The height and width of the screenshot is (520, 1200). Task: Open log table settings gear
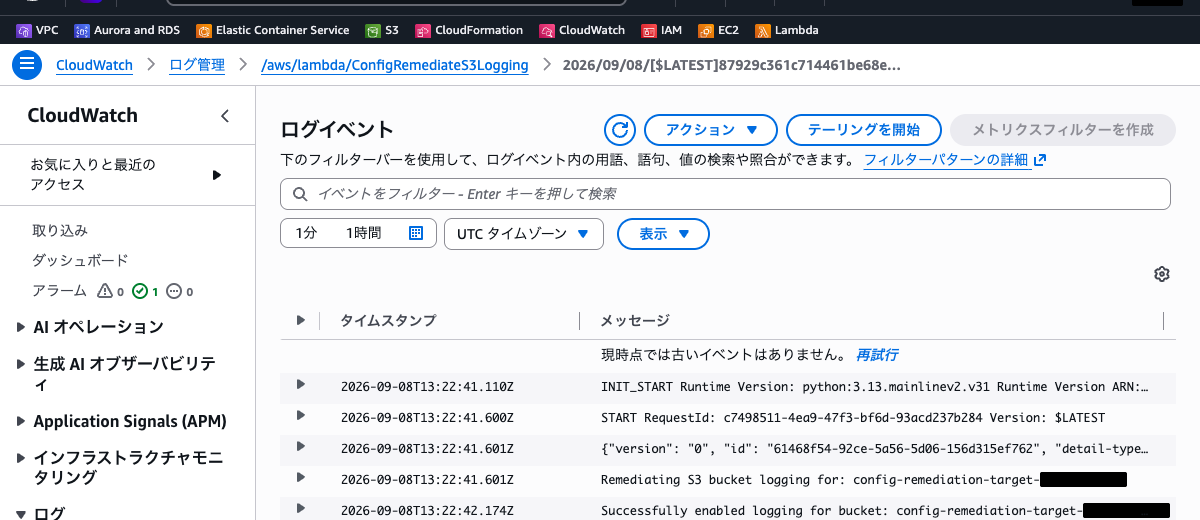coord(1162,274)
